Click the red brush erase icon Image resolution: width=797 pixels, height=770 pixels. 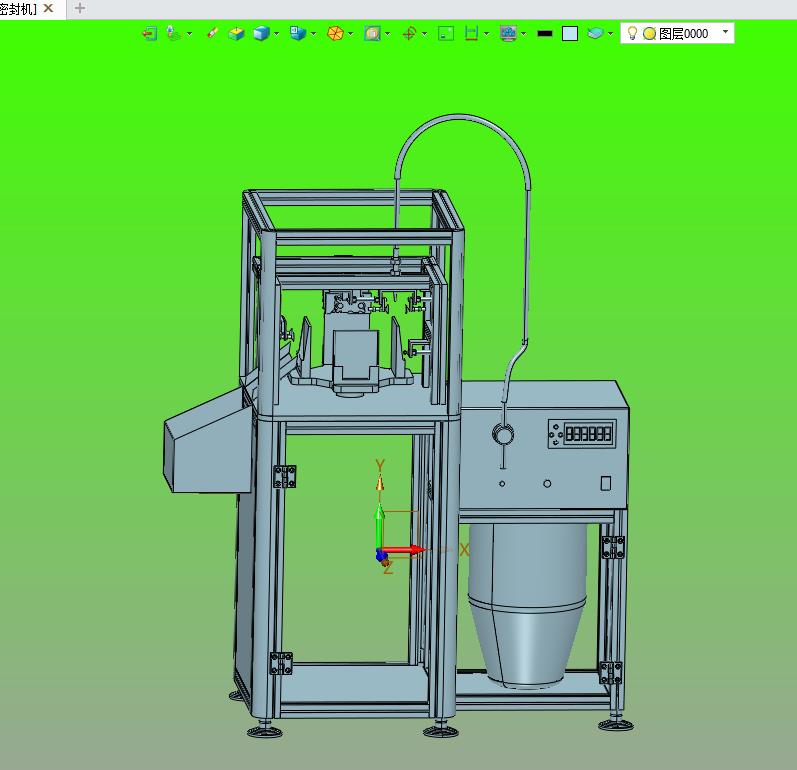(x=213, y=33)
